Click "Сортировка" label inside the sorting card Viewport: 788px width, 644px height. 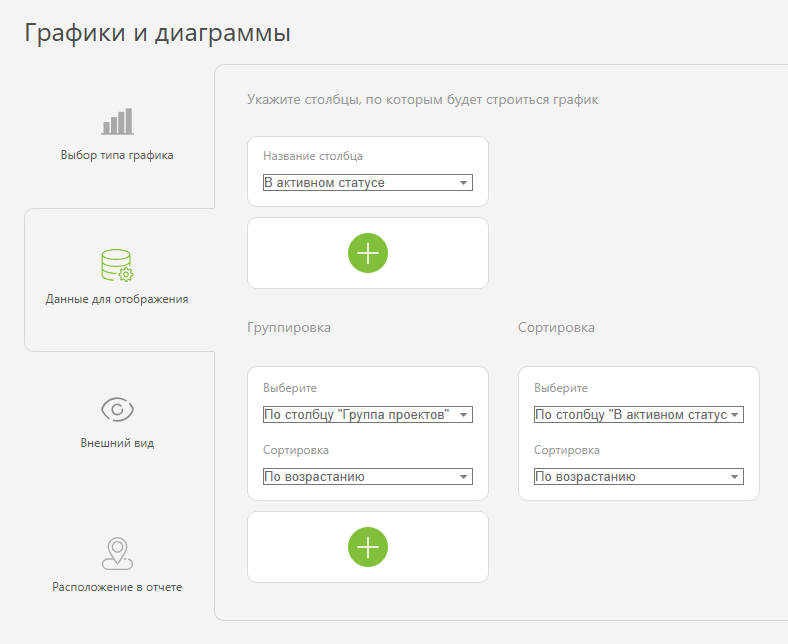tap(567, 450)
